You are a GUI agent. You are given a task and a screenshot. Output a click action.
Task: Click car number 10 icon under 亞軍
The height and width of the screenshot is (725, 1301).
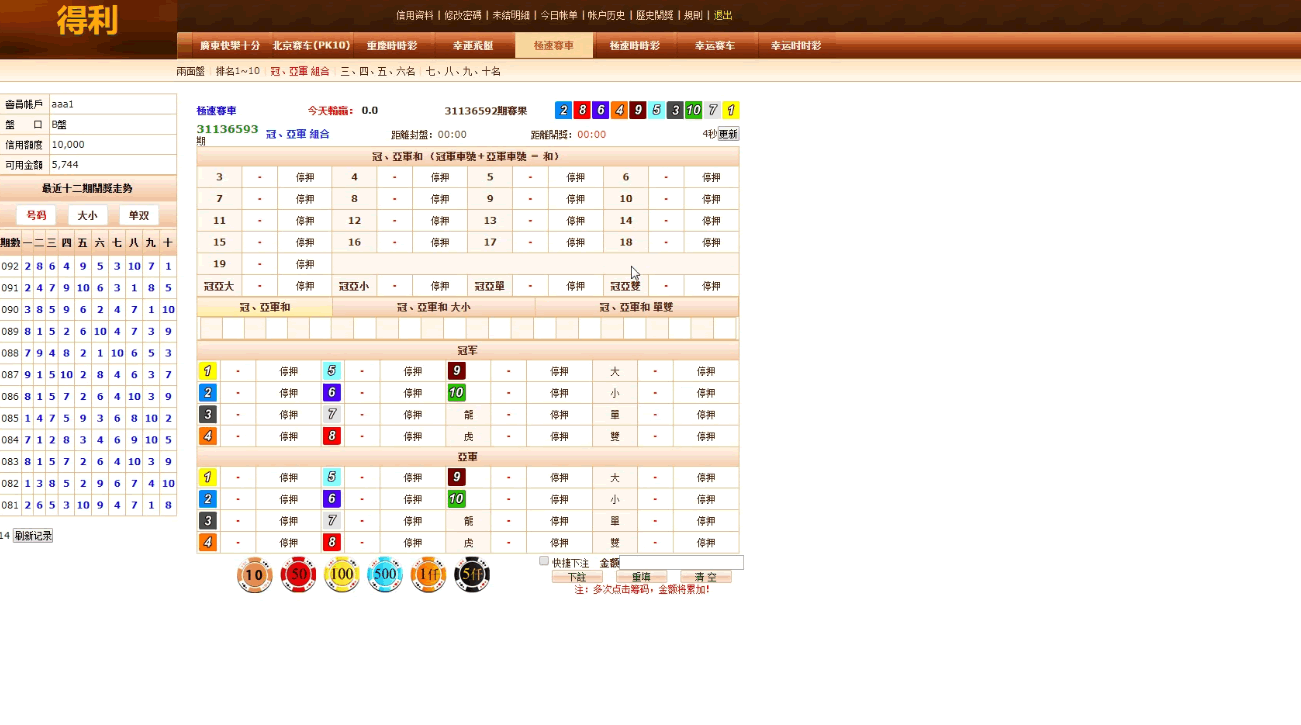click(x=456, y=499)
